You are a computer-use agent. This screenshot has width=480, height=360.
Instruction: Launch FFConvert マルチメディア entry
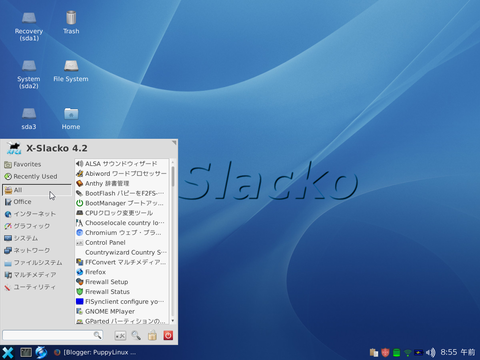(121, 262)
